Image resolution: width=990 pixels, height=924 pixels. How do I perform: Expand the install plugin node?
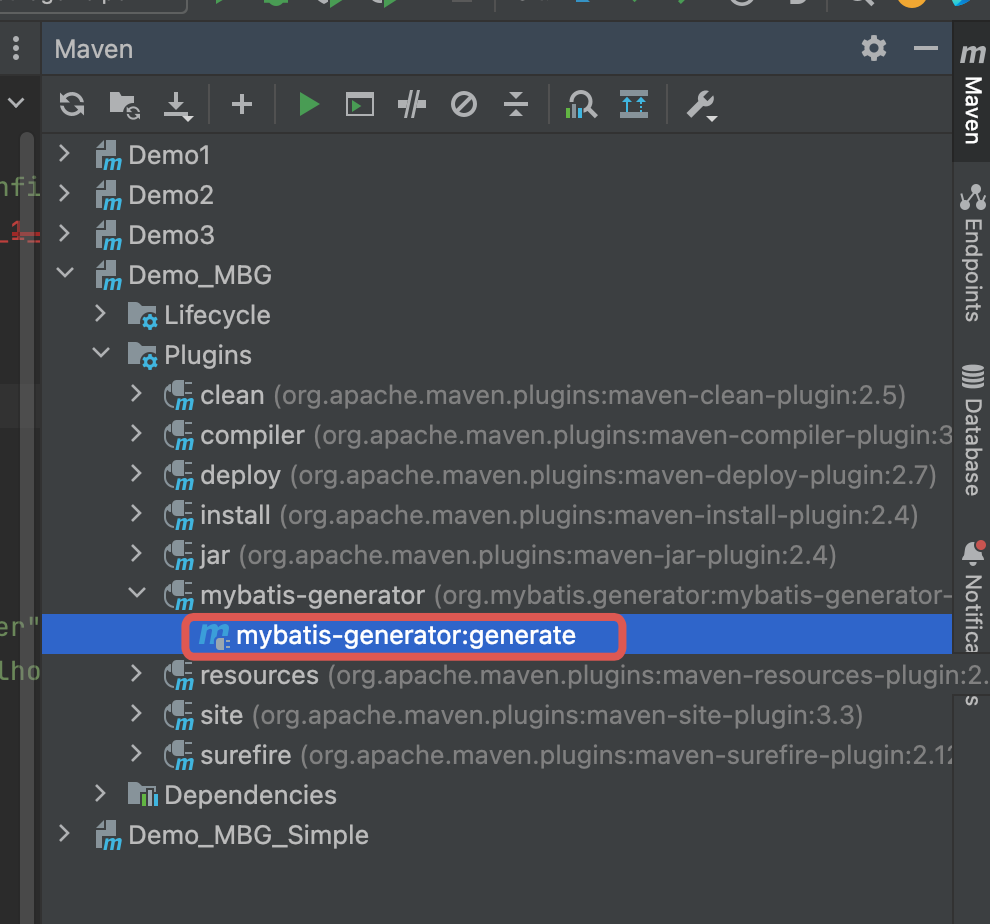(136, 513)
